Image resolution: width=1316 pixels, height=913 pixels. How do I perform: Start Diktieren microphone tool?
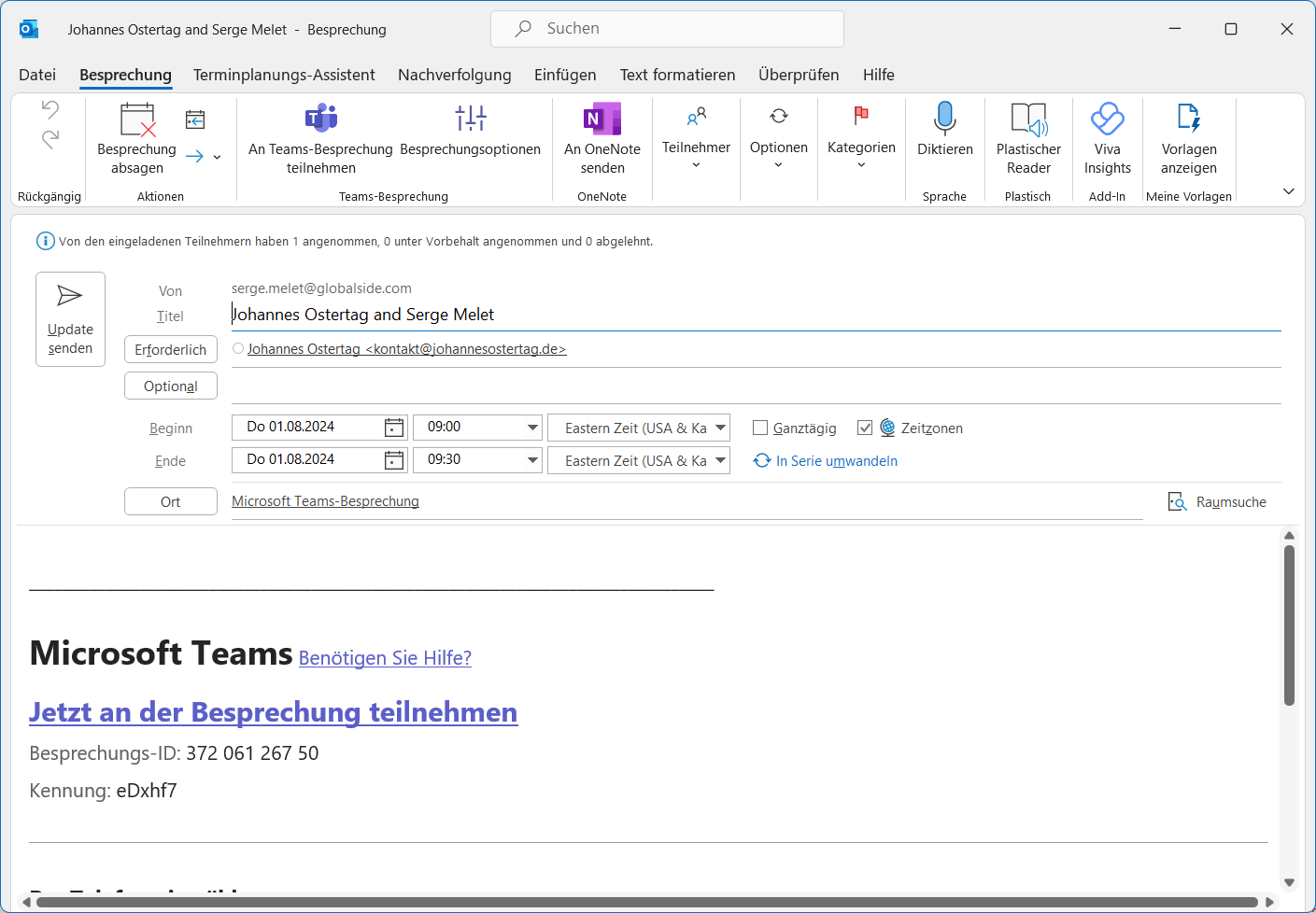(x=944, y=119)
